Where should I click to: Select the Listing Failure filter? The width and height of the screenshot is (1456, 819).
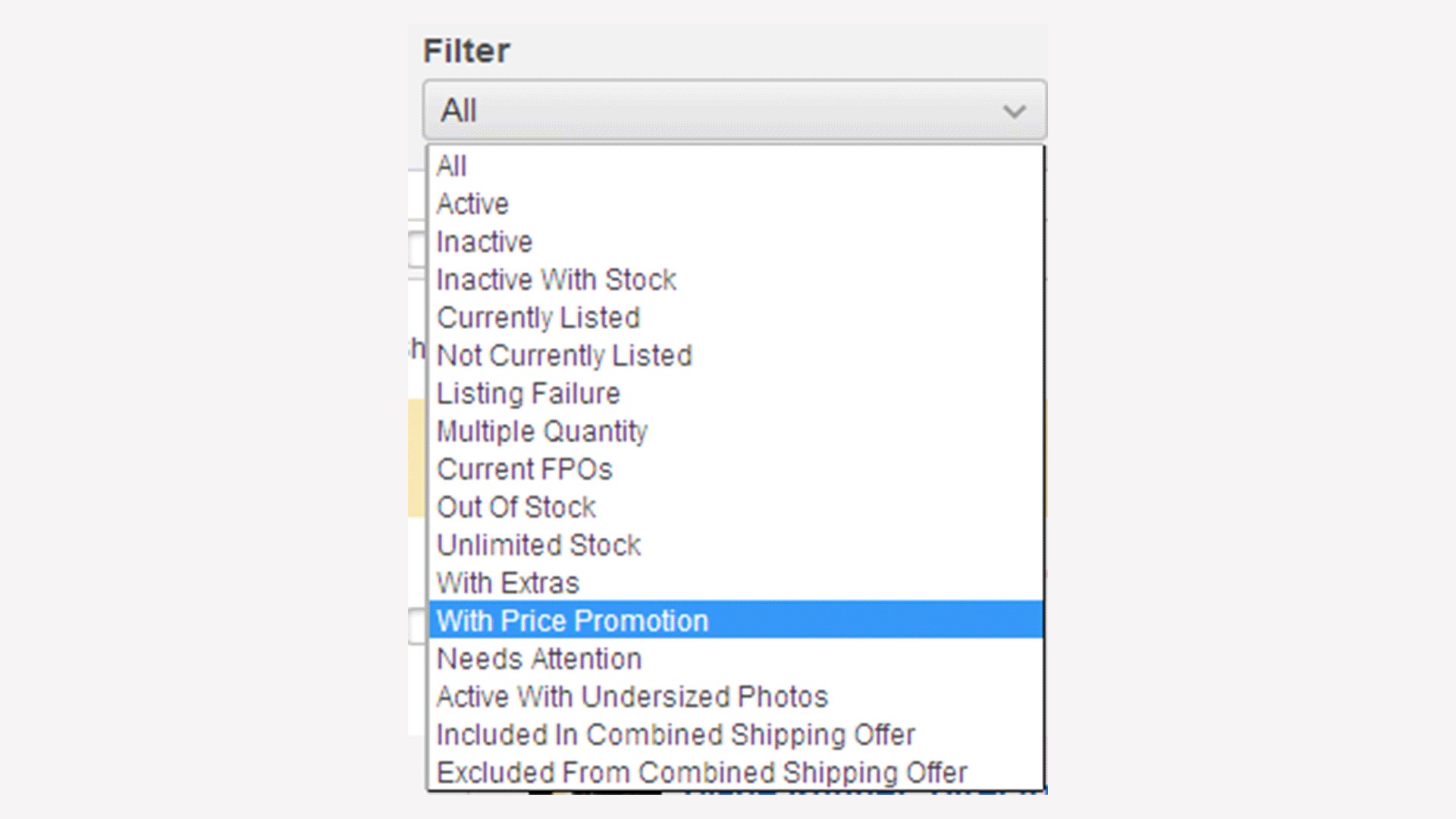(528, 393)
